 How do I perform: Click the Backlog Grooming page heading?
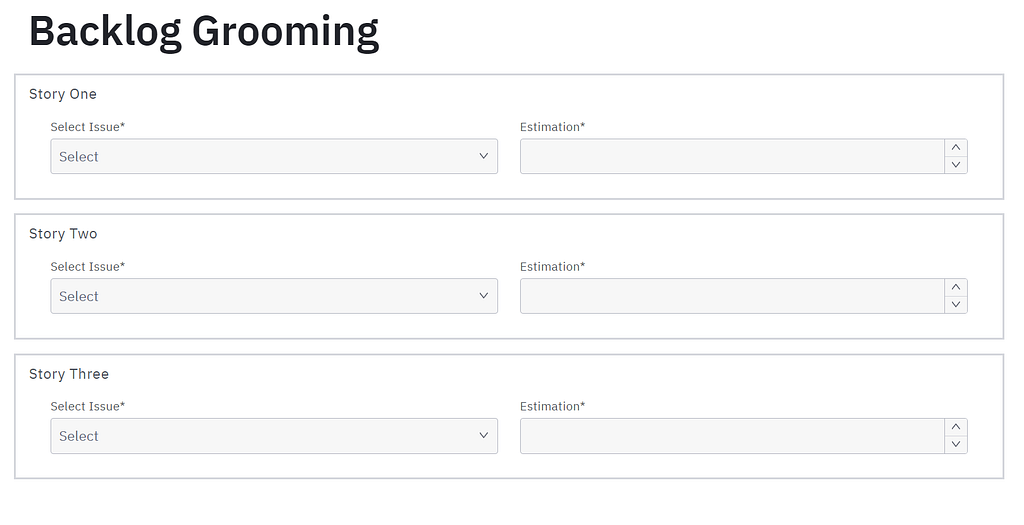(204, 31)
